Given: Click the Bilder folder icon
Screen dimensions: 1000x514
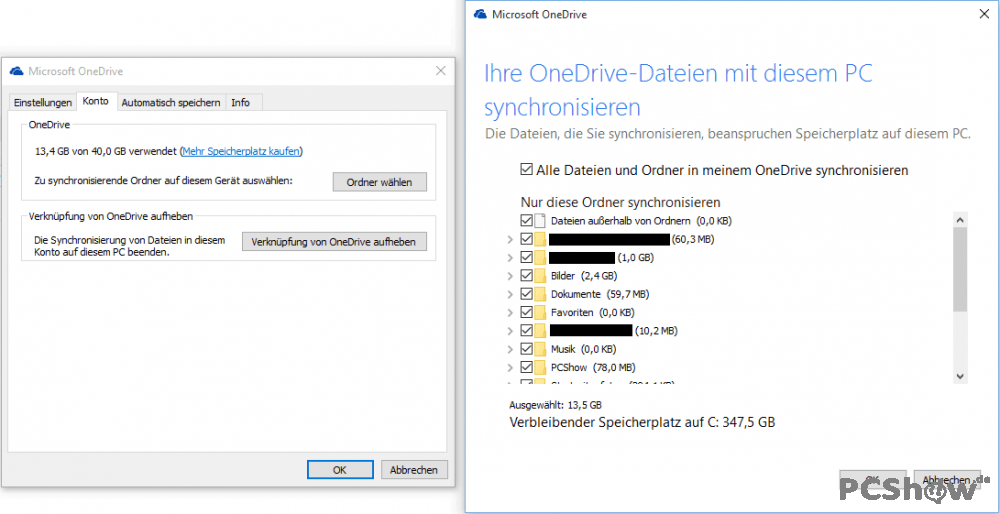Looking at the screenshot, I should coord(540,276).
